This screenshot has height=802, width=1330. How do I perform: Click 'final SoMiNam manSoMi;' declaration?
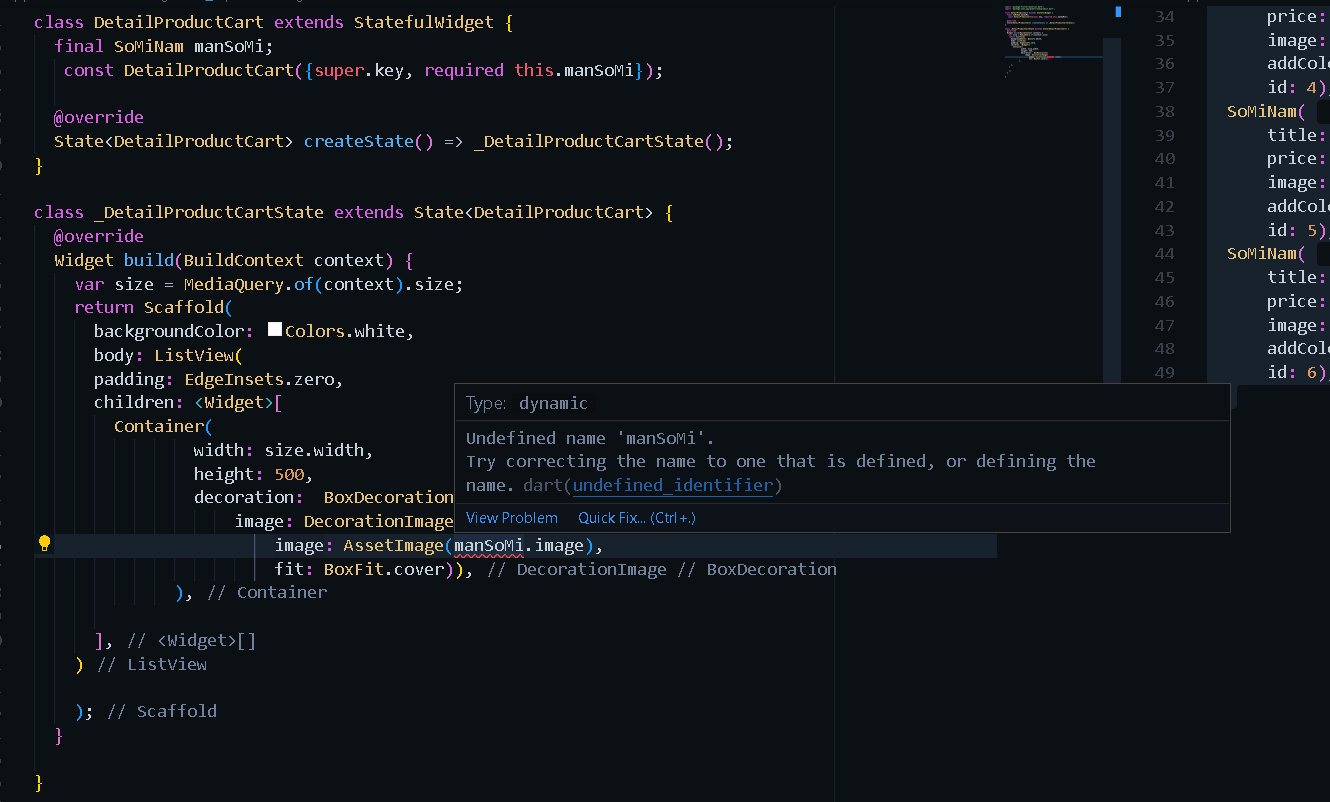coord(164,46)
